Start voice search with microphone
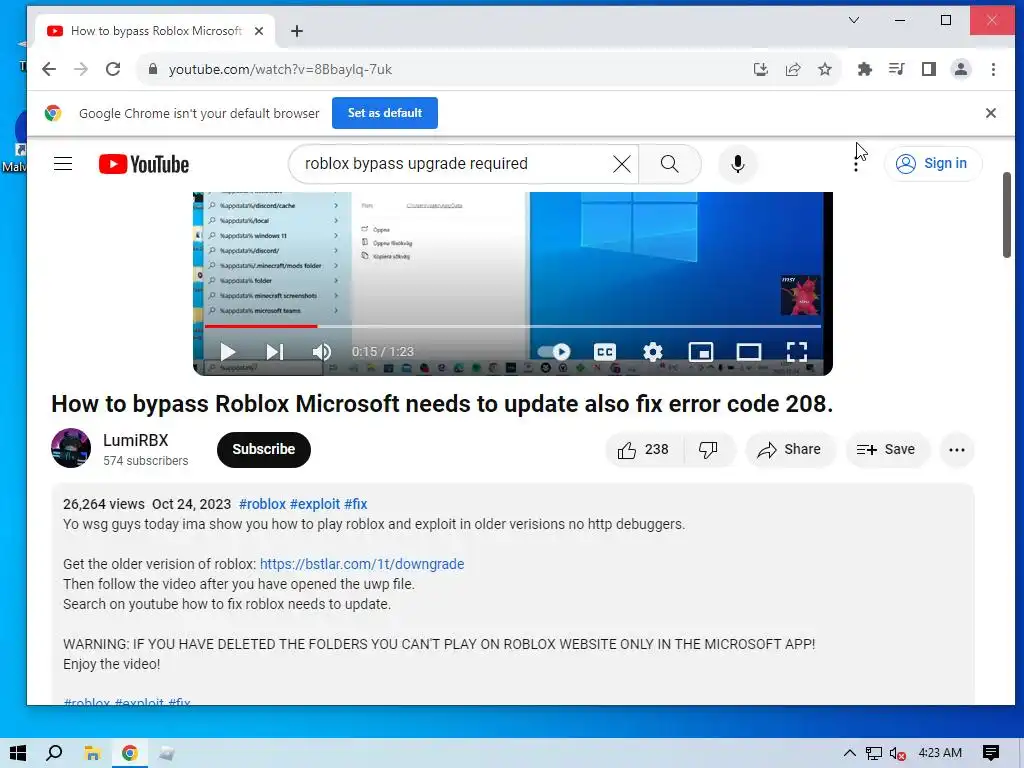The width and height of the screenshot is (1024, 768). tap(738, 164)
